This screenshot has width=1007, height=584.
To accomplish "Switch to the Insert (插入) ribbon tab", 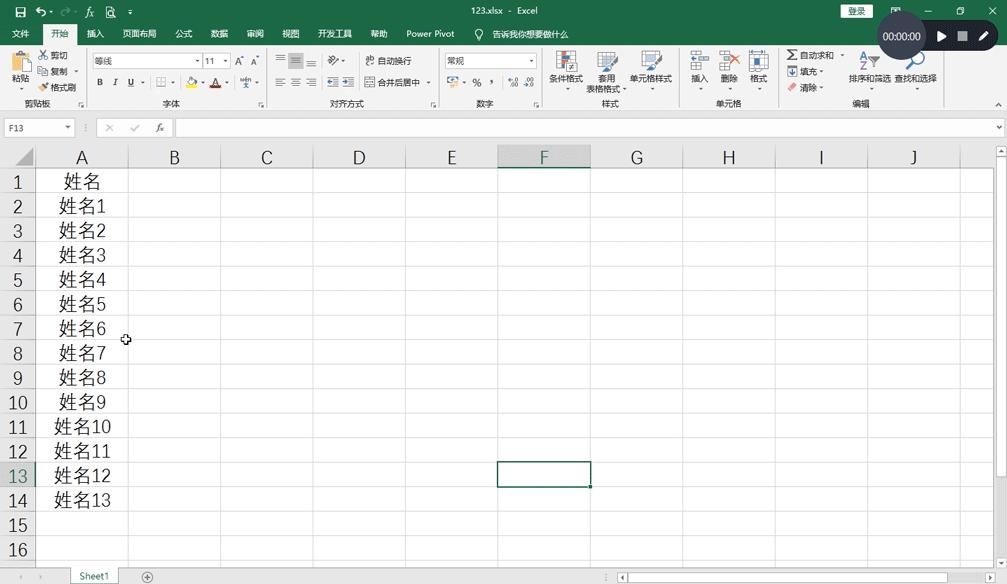I will [95, 34].
